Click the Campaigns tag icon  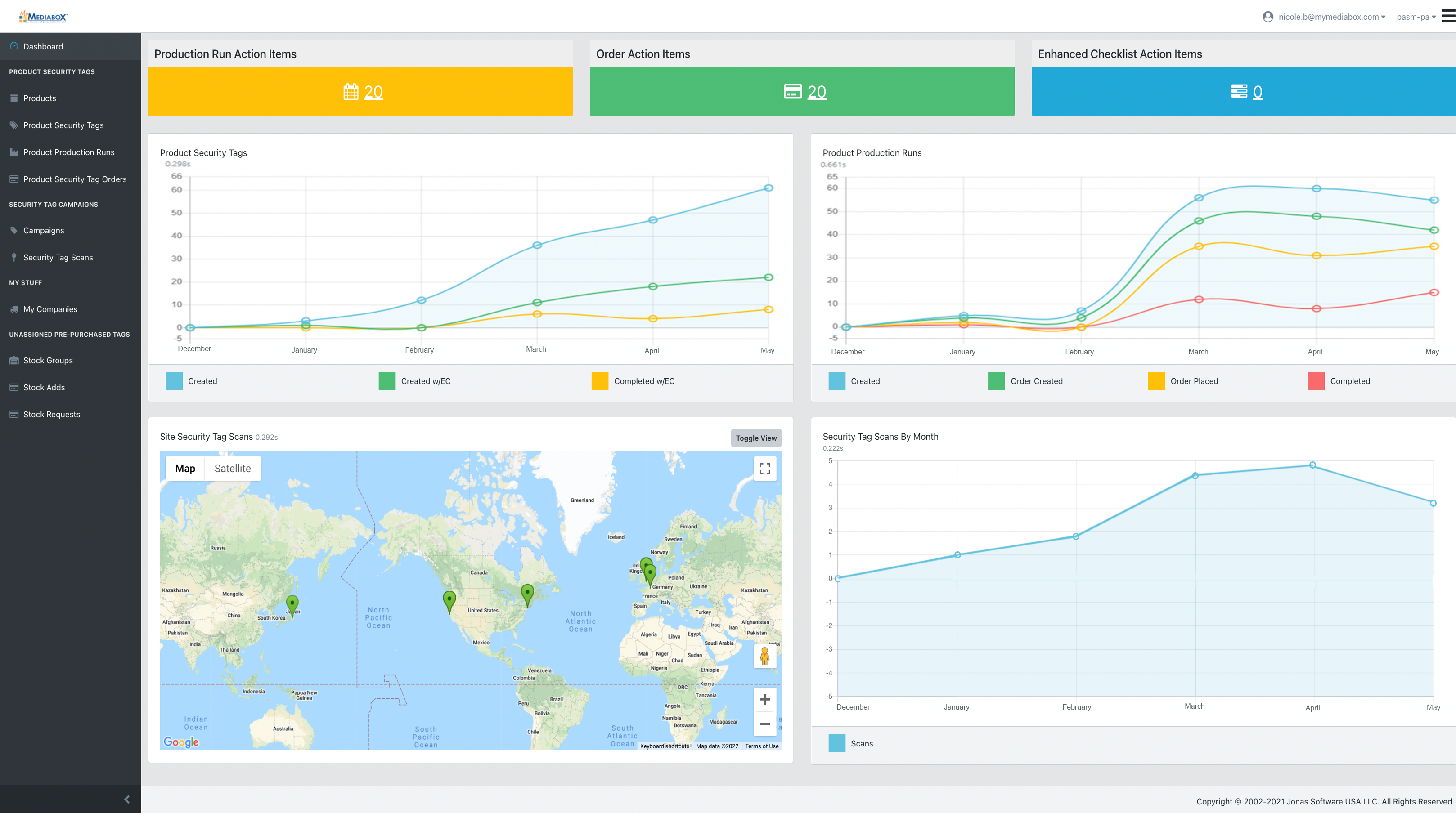[x=14, y=231]
